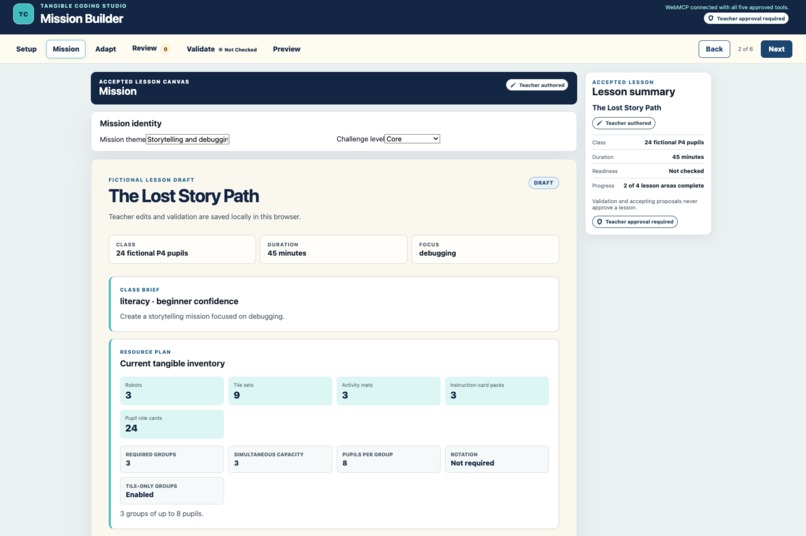The height and width of the screenshot is (536, 806).
Task: Click shield icon in header approval badge
Action: pos(711,19)
